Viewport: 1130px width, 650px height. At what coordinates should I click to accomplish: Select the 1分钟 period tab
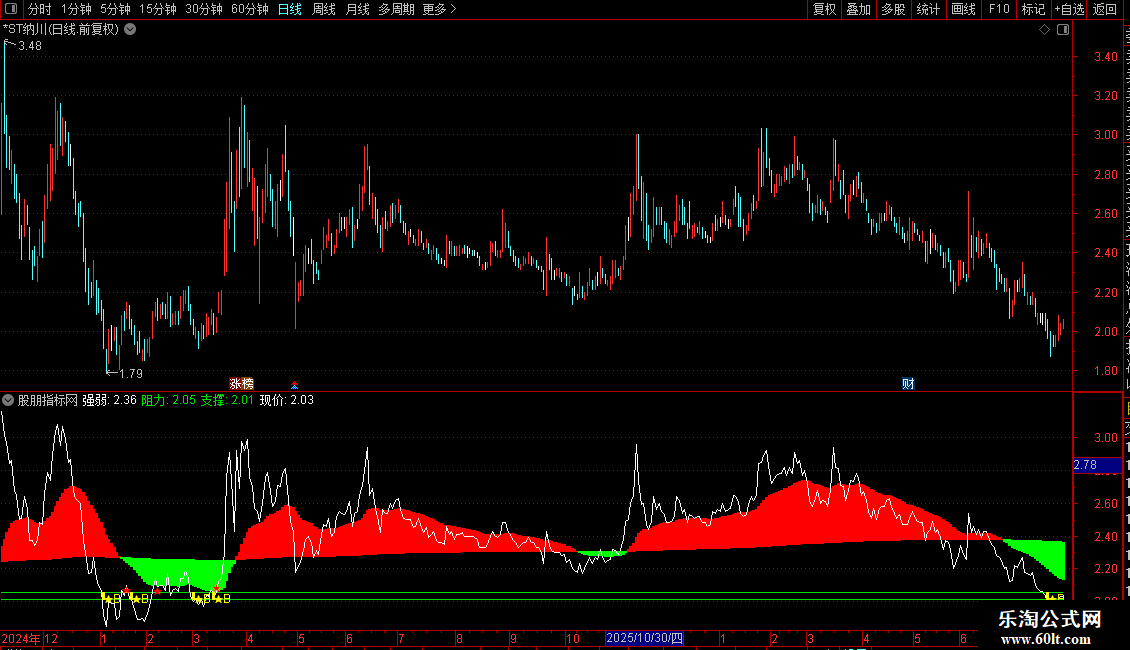tap(76, 9)
